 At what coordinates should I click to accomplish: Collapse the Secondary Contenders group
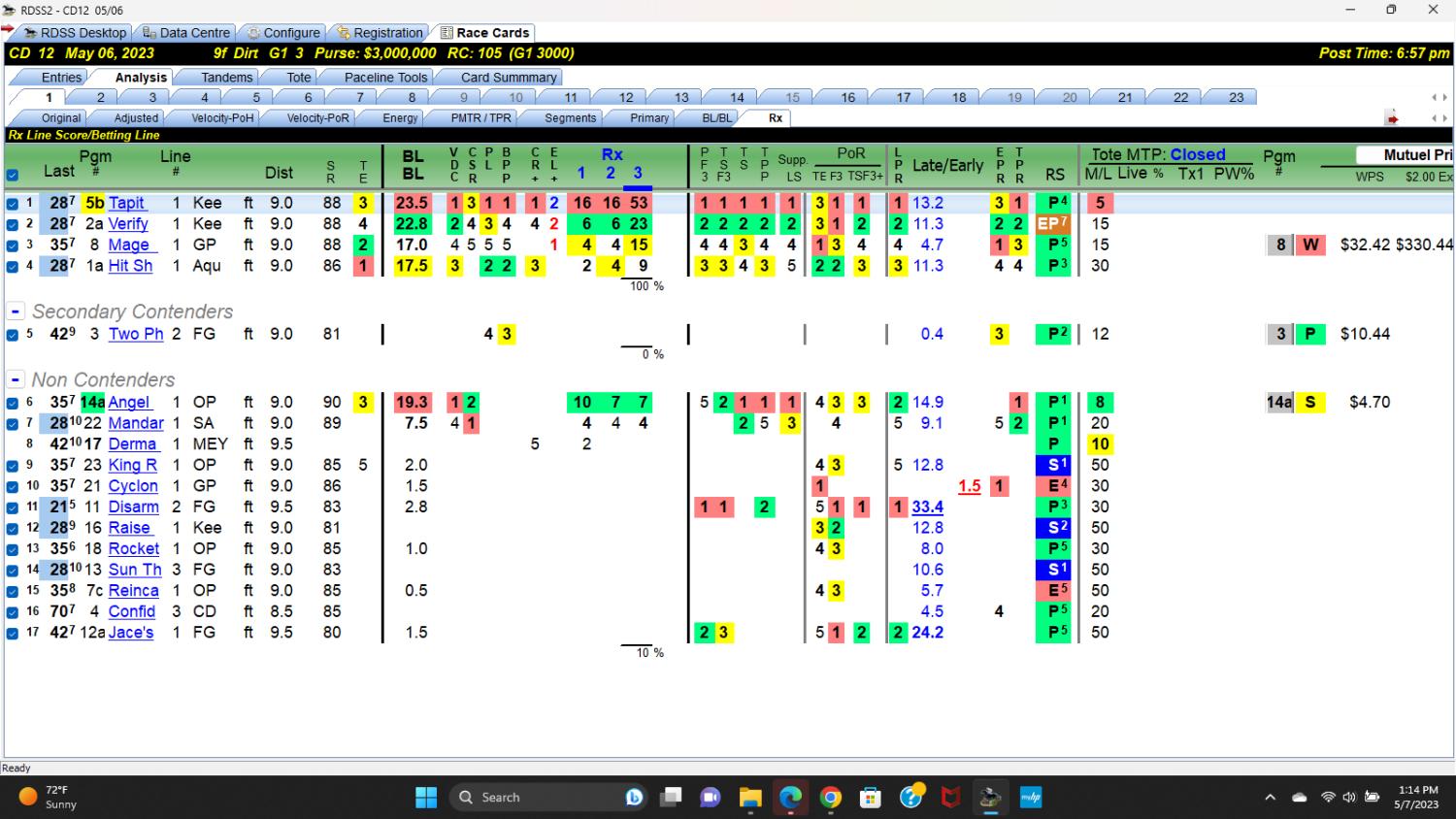(x=16, y=311)
